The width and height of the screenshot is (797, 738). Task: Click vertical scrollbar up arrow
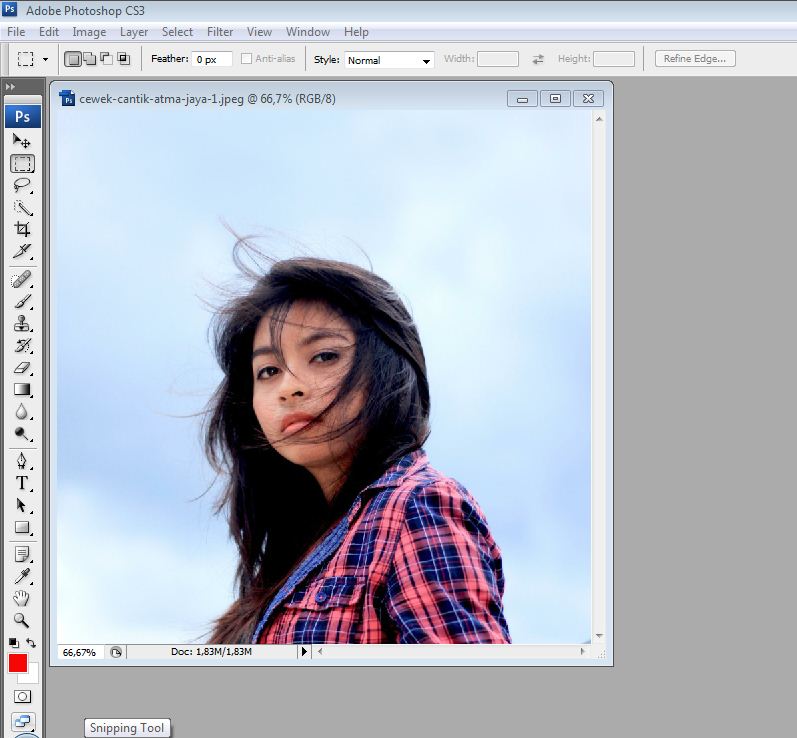599,119
